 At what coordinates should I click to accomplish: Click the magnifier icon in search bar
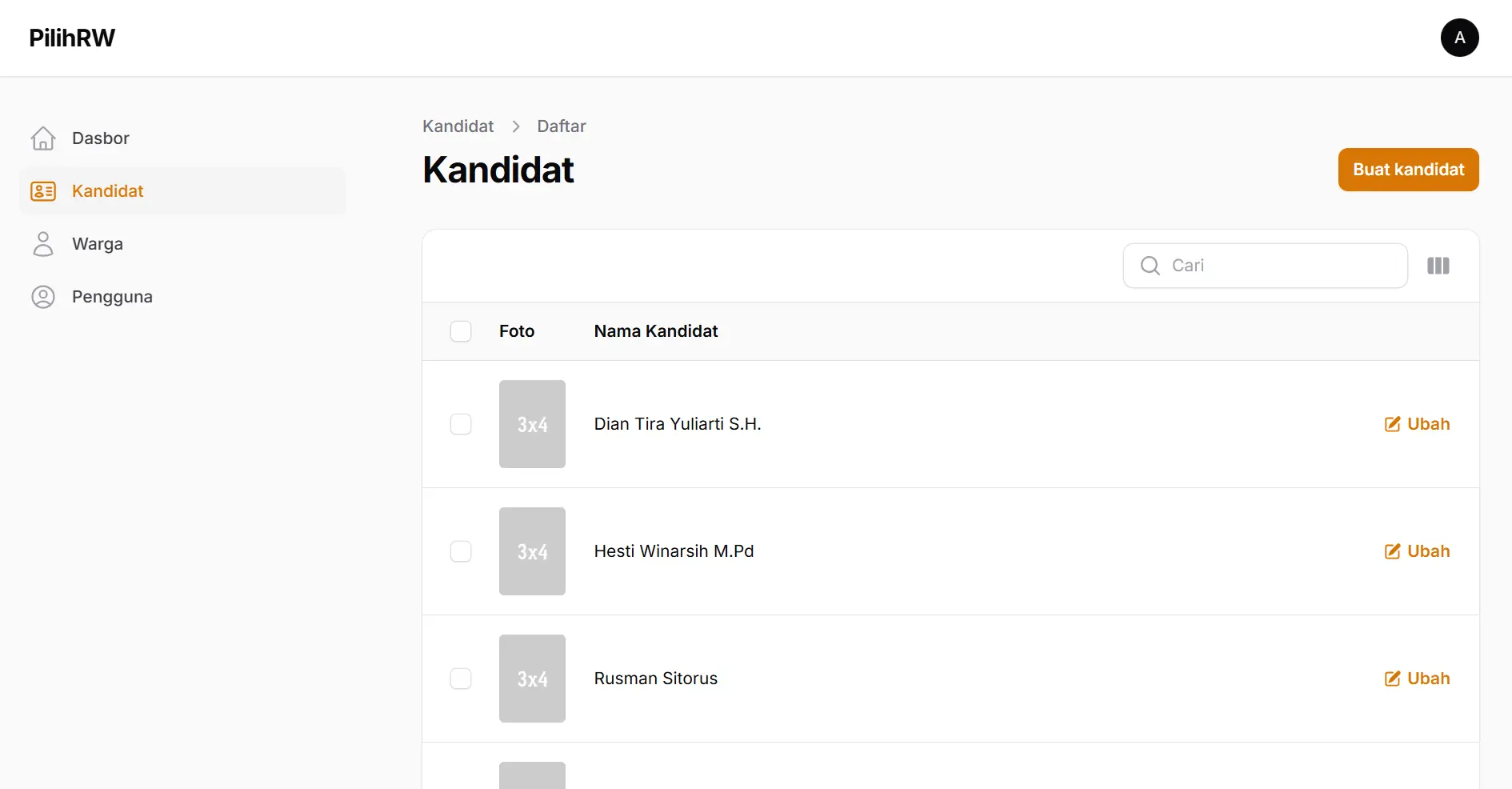pyautogui.click(x=1150, y=266)
